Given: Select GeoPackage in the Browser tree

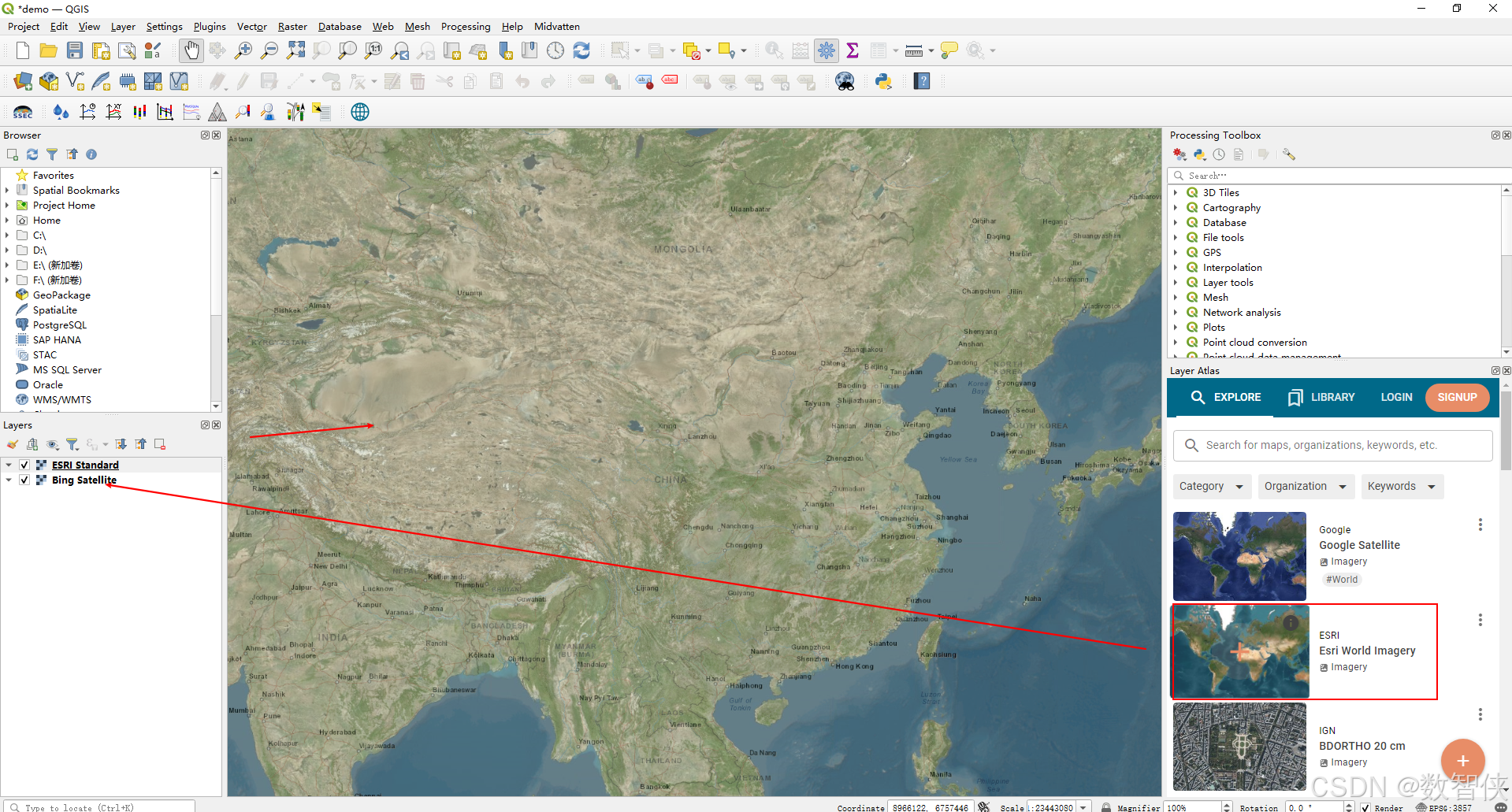Looking at the screenshot, I should [x=61, y=295].
